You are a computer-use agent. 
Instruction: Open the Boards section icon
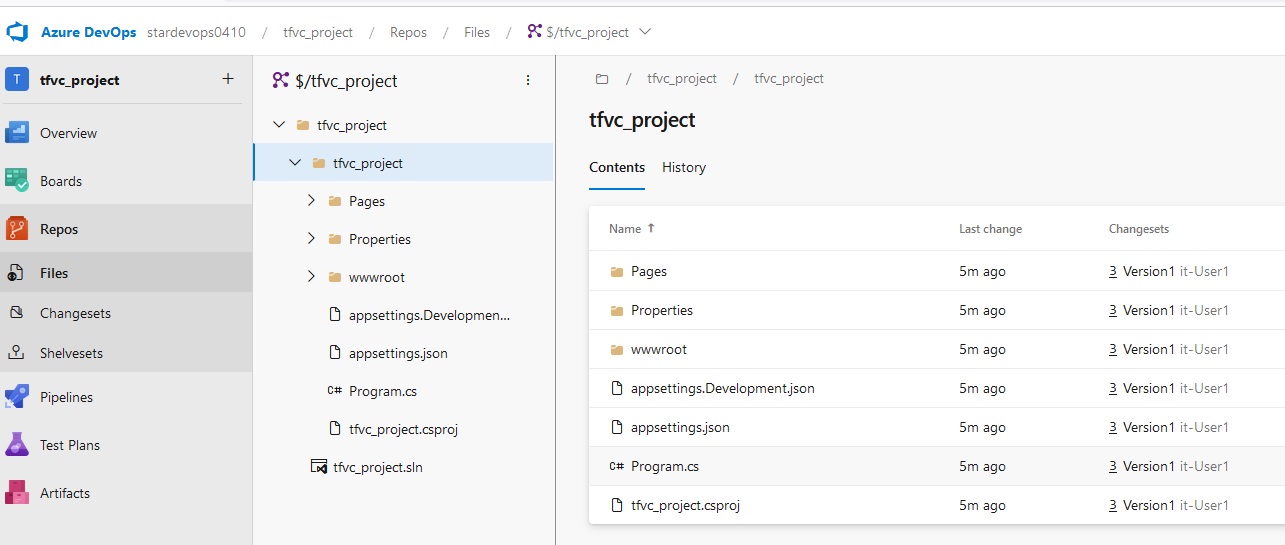point(17,181)
